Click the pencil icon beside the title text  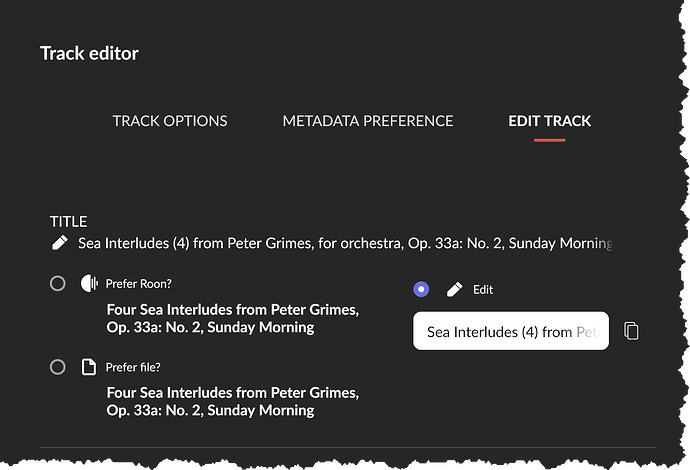[60, 243]
